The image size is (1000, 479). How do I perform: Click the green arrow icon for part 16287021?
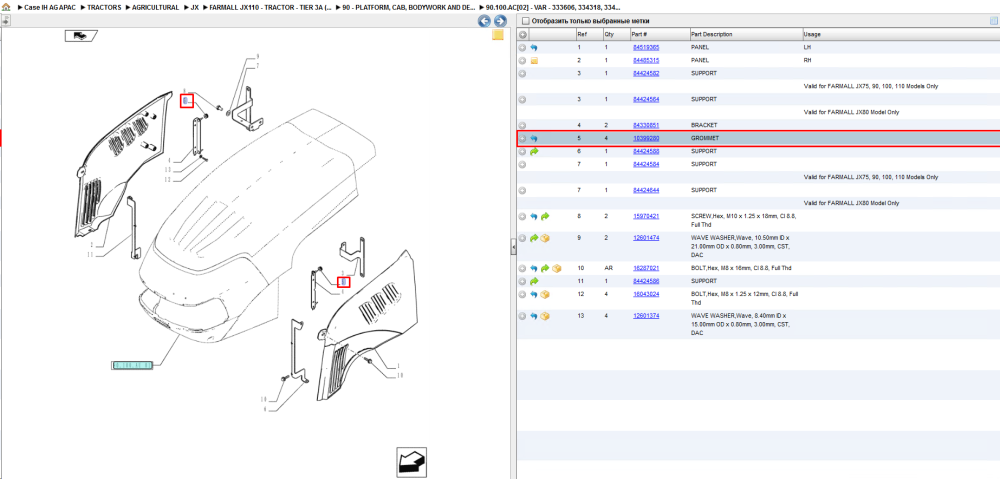545,269
